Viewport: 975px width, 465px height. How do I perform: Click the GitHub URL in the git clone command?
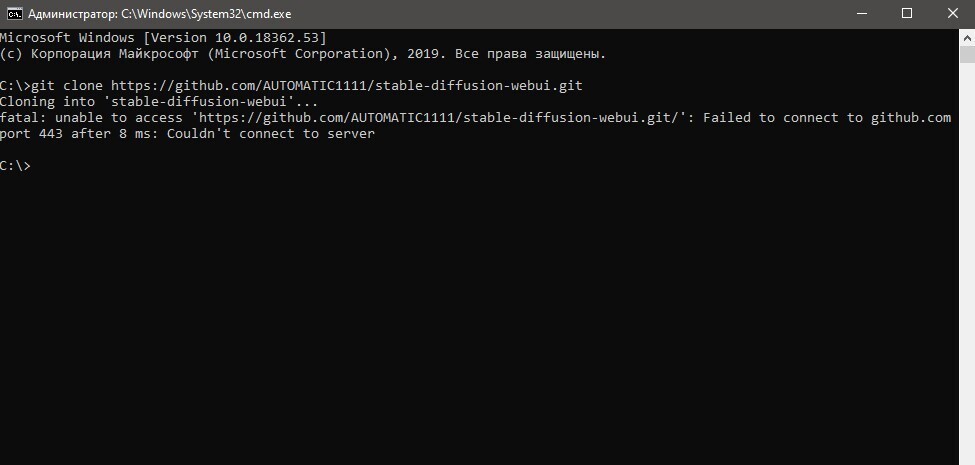point(347,86)
